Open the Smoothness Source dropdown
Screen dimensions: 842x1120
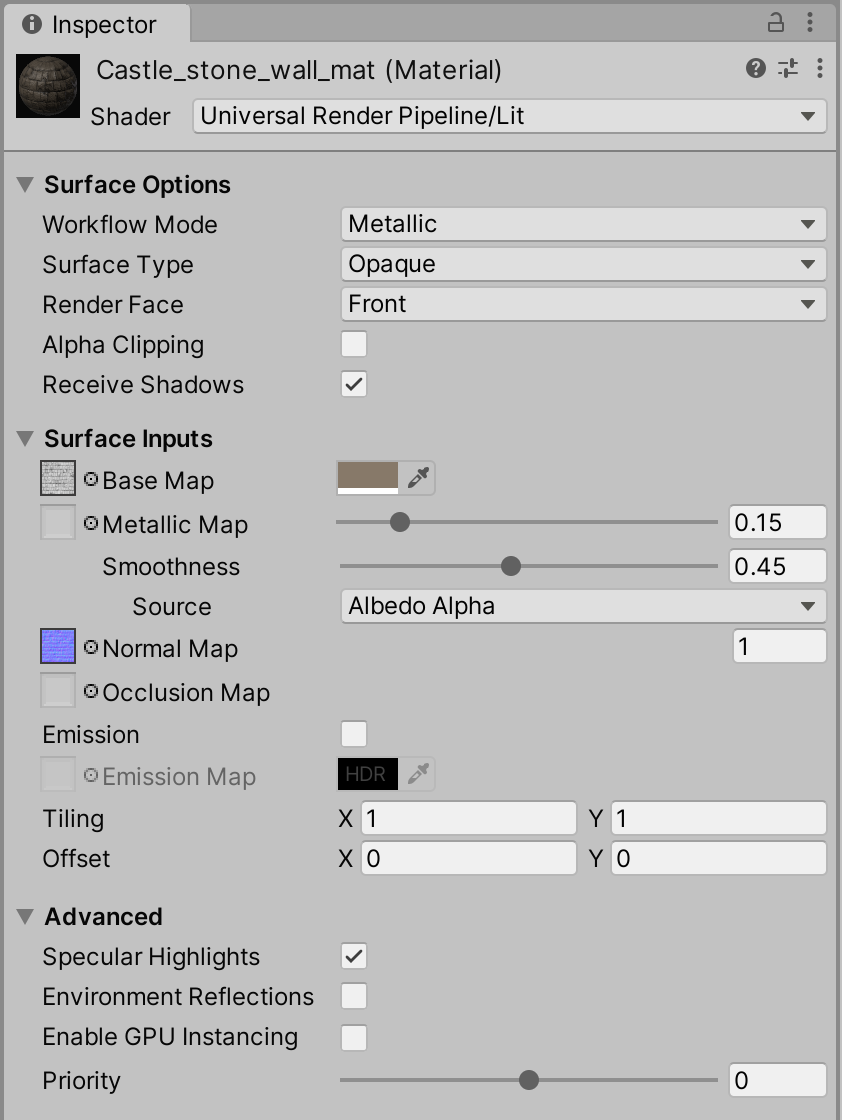(583, 606)
